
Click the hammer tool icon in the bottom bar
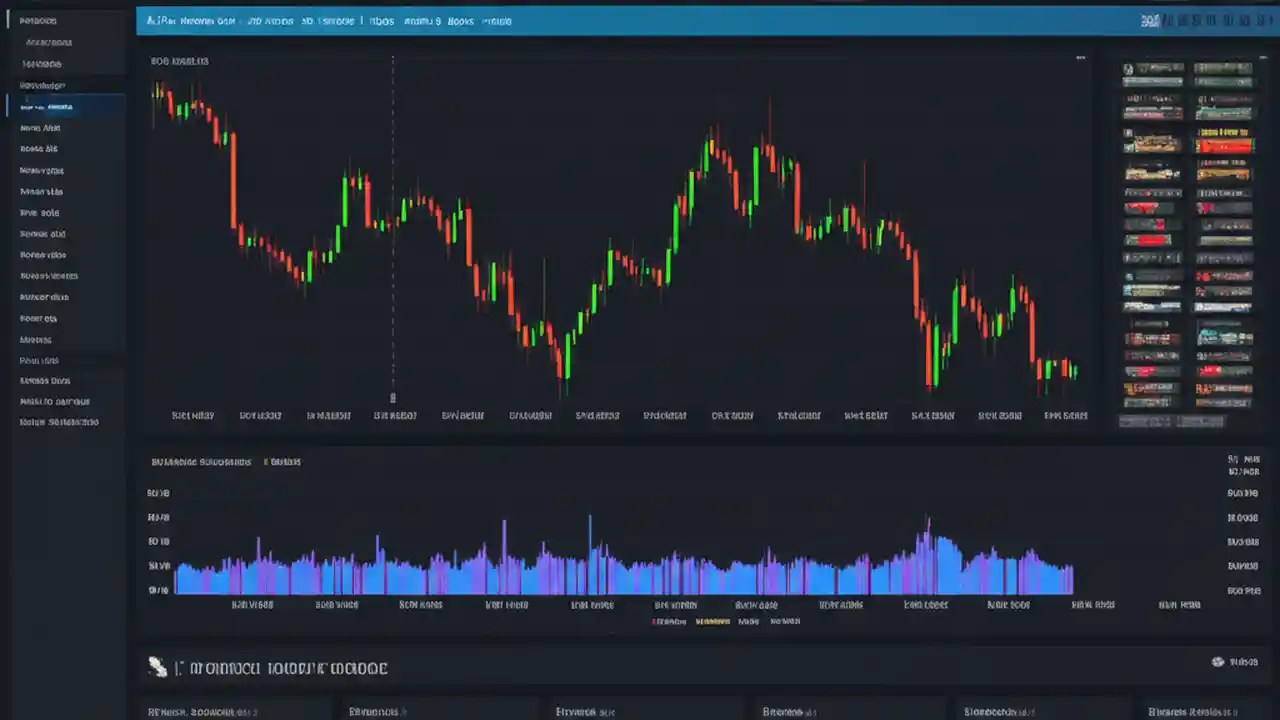click(x=157, y=666)
